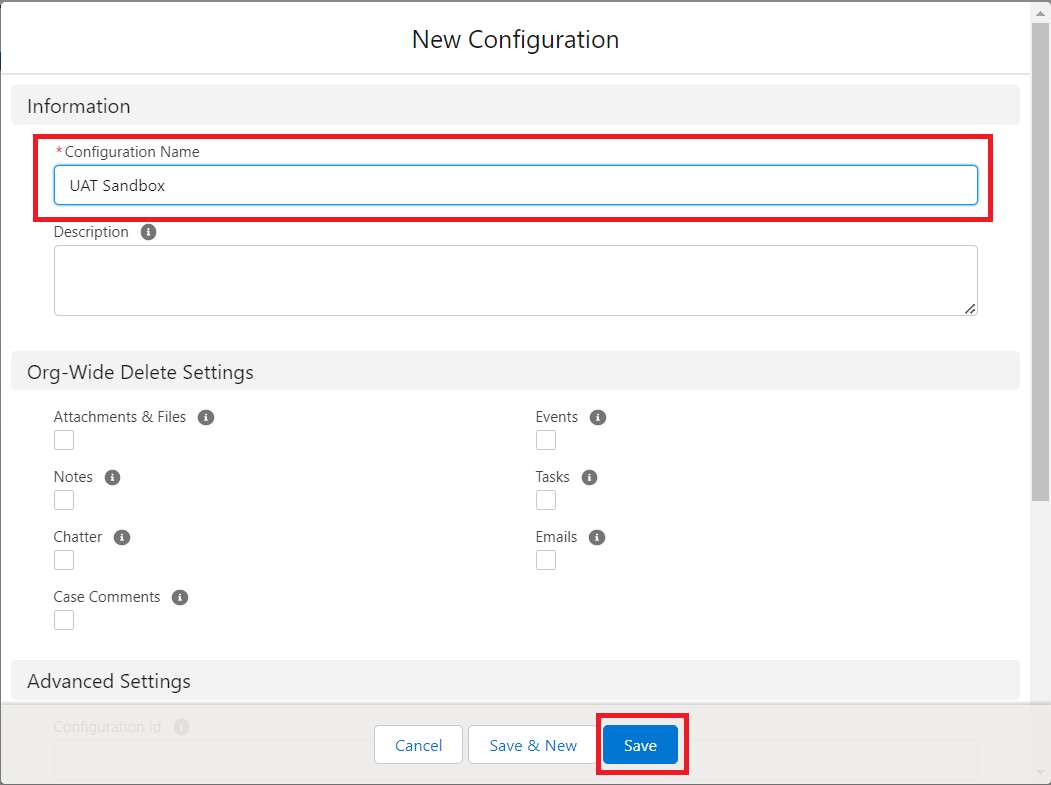Open the Case Comments info tooltip

coord(179,597)
